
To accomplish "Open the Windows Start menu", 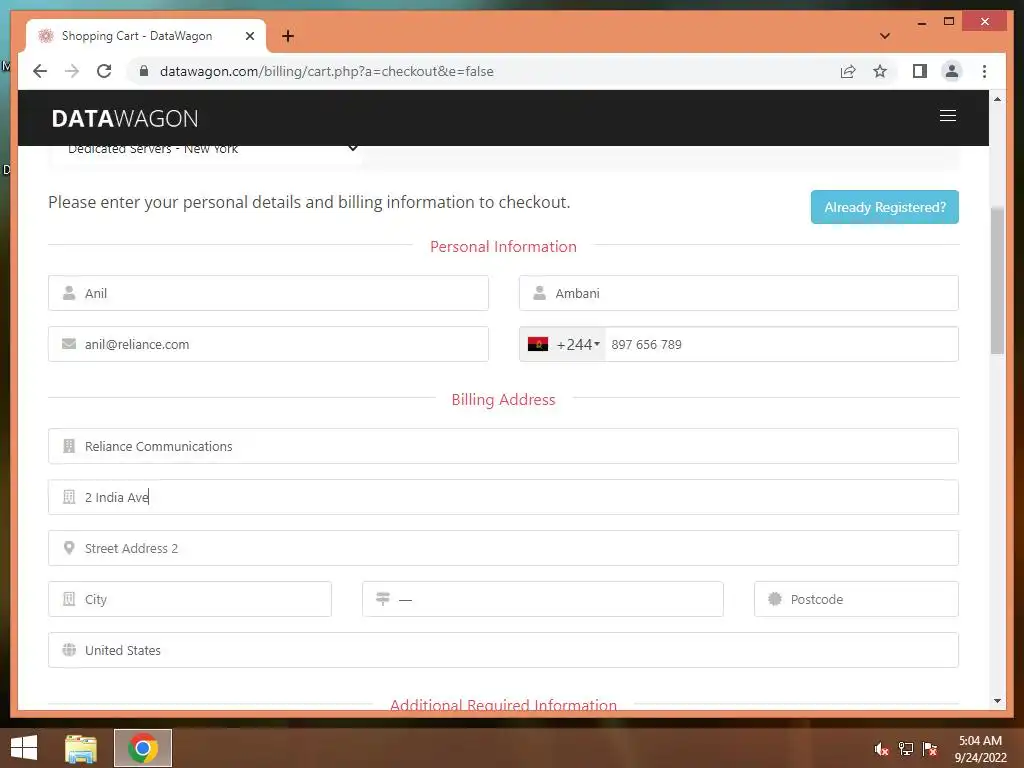I will point(24,748).
